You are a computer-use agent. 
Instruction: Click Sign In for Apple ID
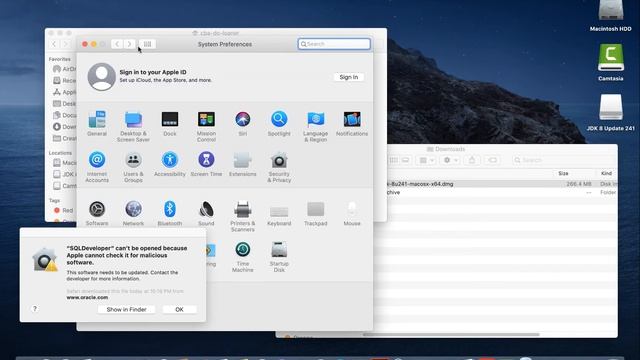click(x=349, y=77)
